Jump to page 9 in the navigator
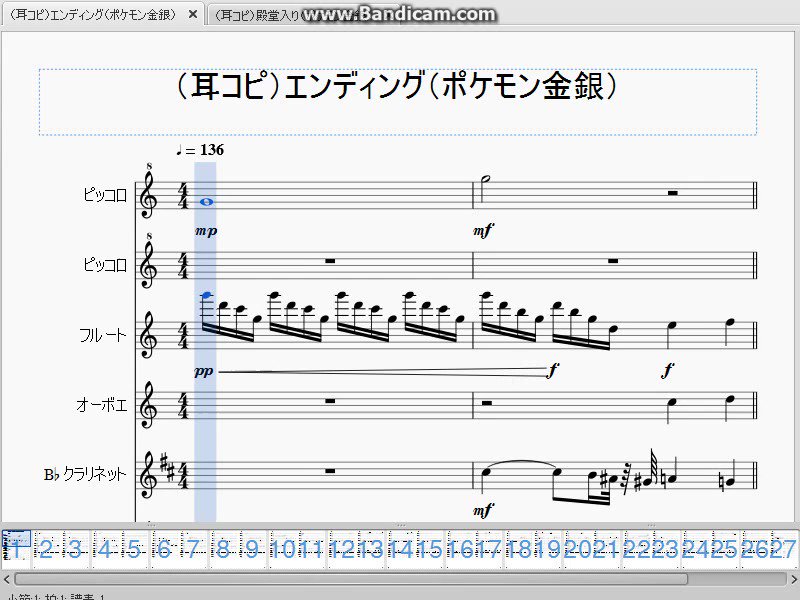This screenshot has width=800, height=600. click(x=253, y=549)
